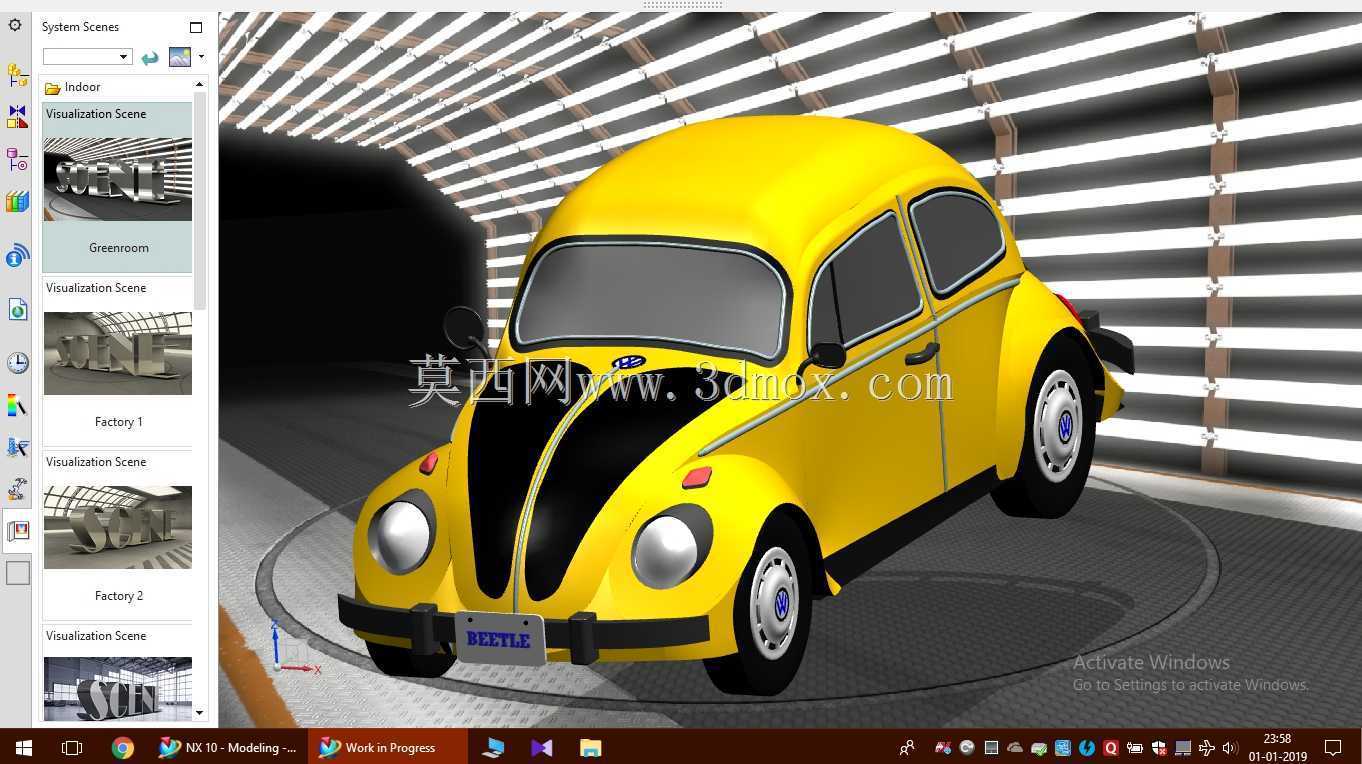The image size is (1362, 764).
Task: Click the Factory 2 label
Action: coord(119,596)
